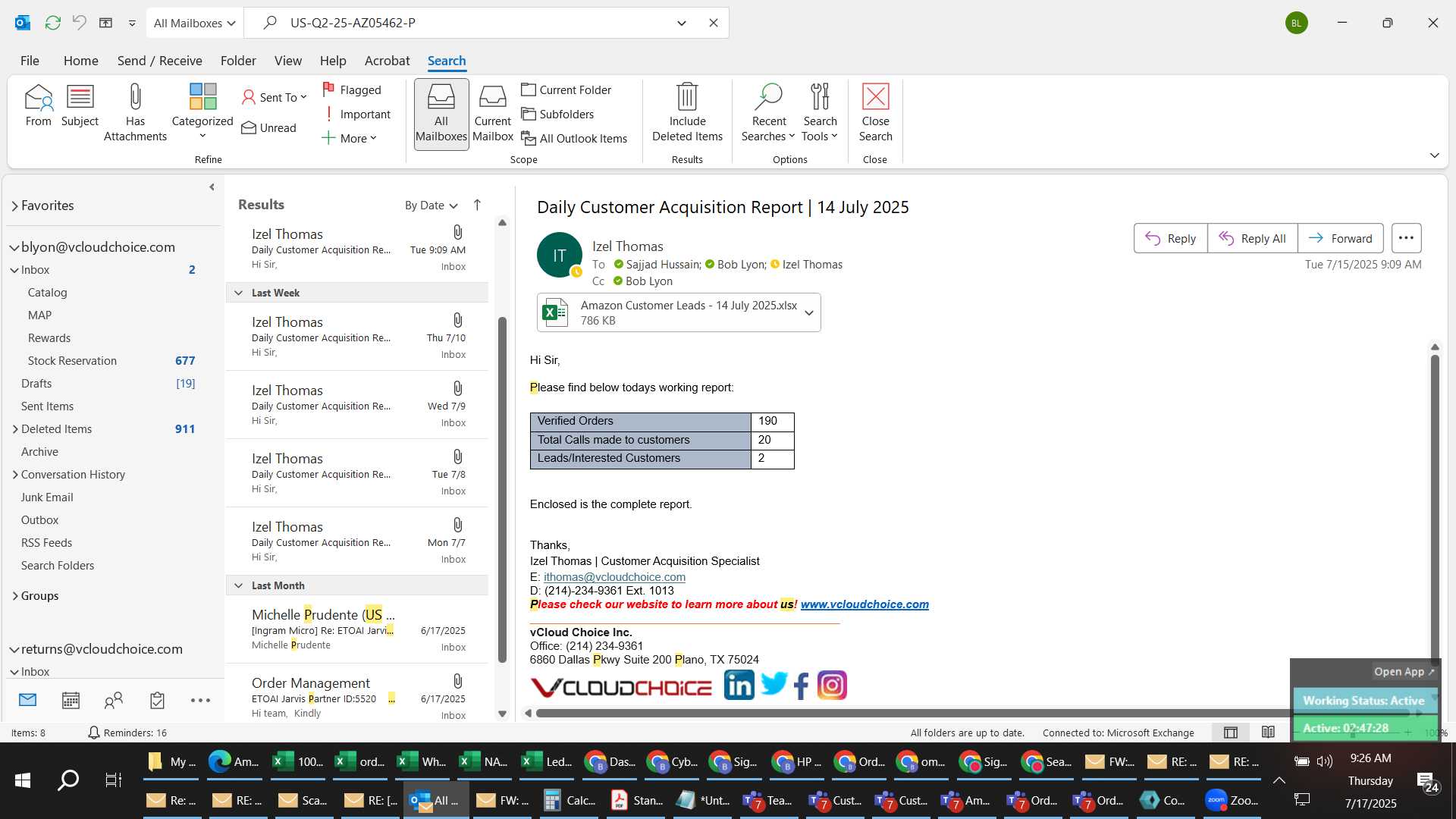The width and height of the screenshot is (1456, 819).
Task: Filter results with Has Attachments
Action: point(135,112)
